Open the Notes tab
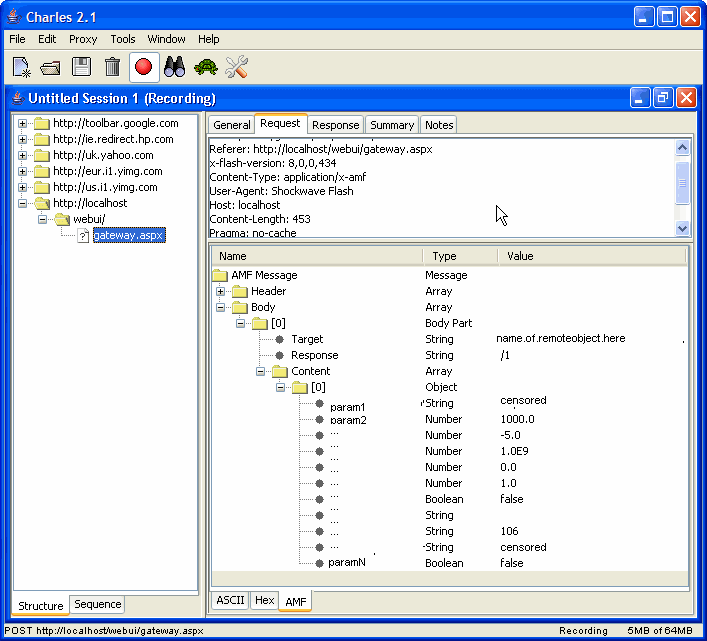Screen dimensions: 707x641 pos(439,125)
